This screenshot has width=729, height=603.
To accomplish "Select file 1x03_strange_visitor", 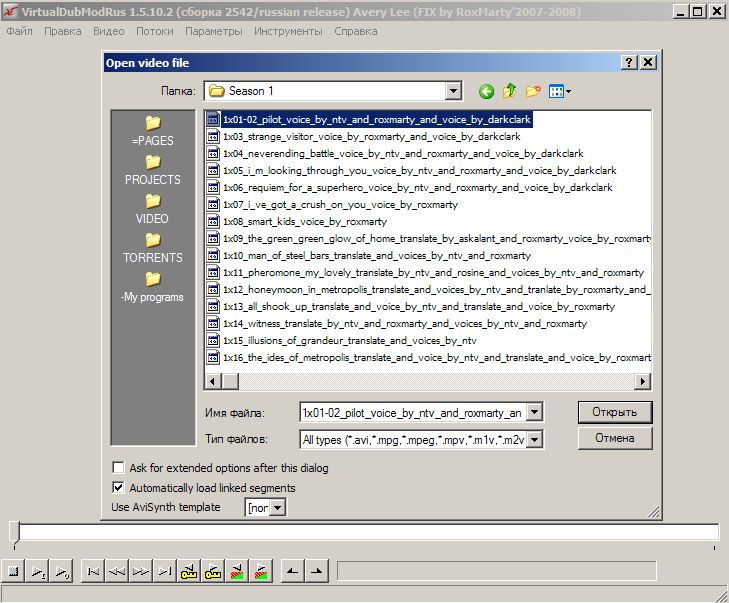I will pyautogui.click(x=371, y=136).
